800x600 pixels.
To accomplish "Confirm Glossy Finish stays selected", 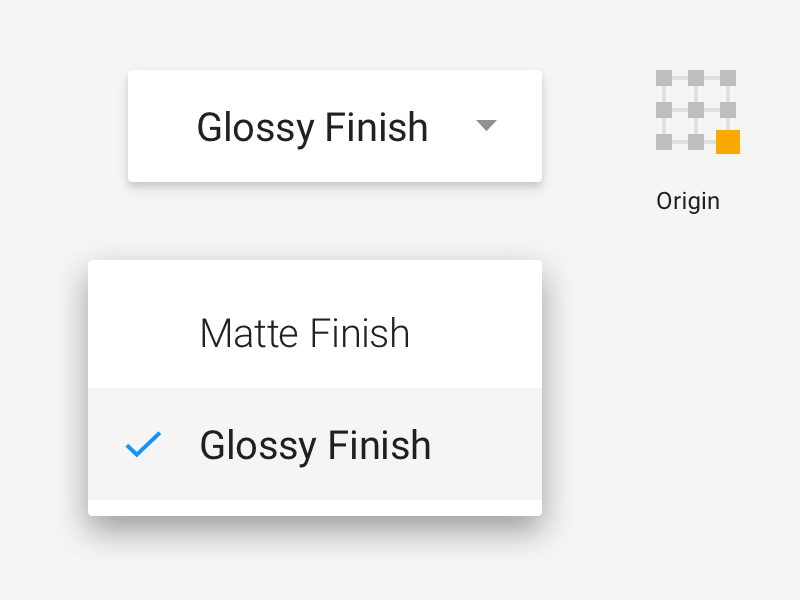I will tap(316, 444).
